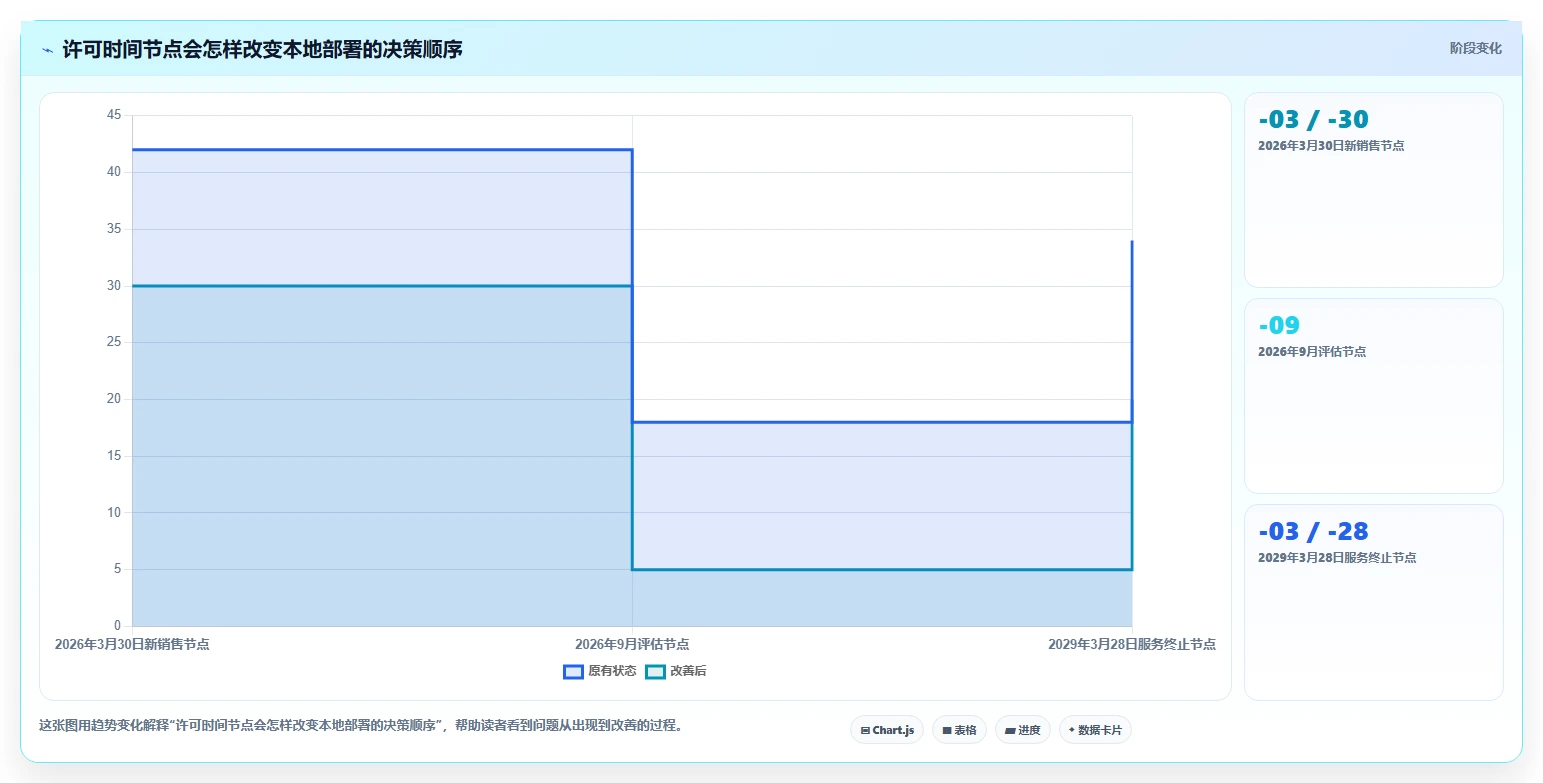Click the y-axis value 15
This screenshot has height=783, width=1543.
click(113, 456)
